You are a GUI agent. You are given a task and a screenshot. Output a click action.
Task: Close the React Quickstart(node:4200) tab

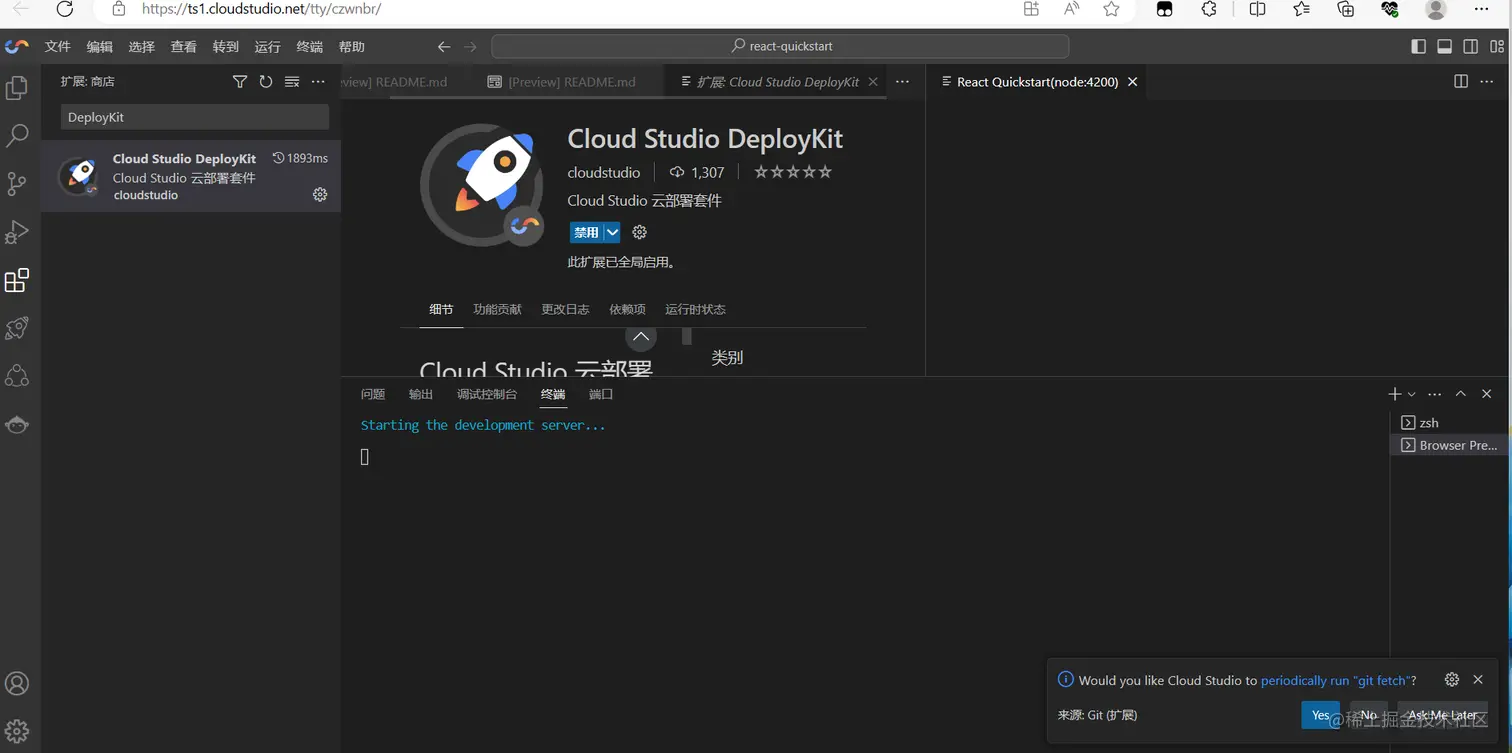(1133, 82)
